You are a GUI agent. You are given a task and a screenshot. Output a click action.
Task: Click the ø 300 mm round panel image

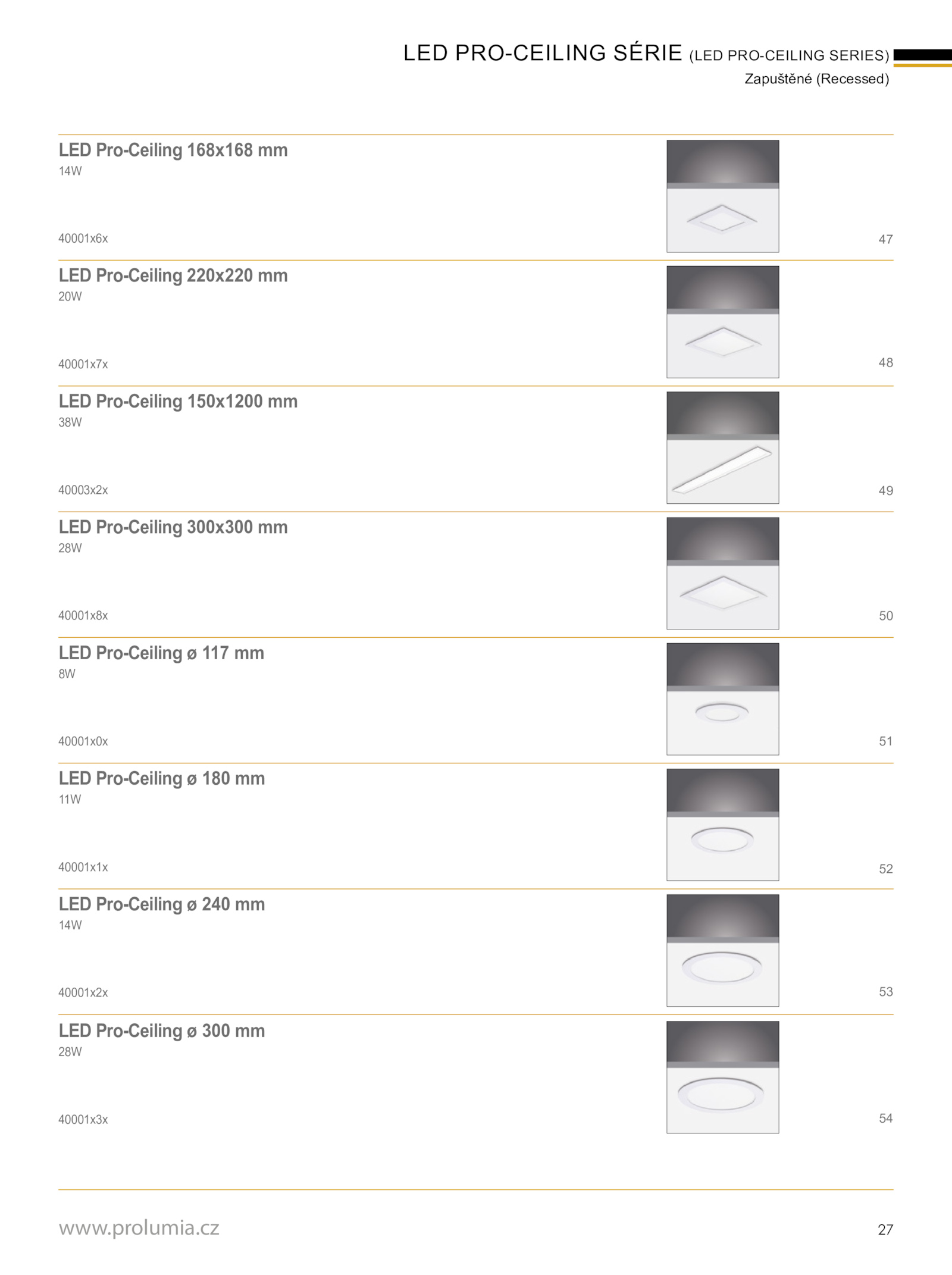click(722, 1077)
